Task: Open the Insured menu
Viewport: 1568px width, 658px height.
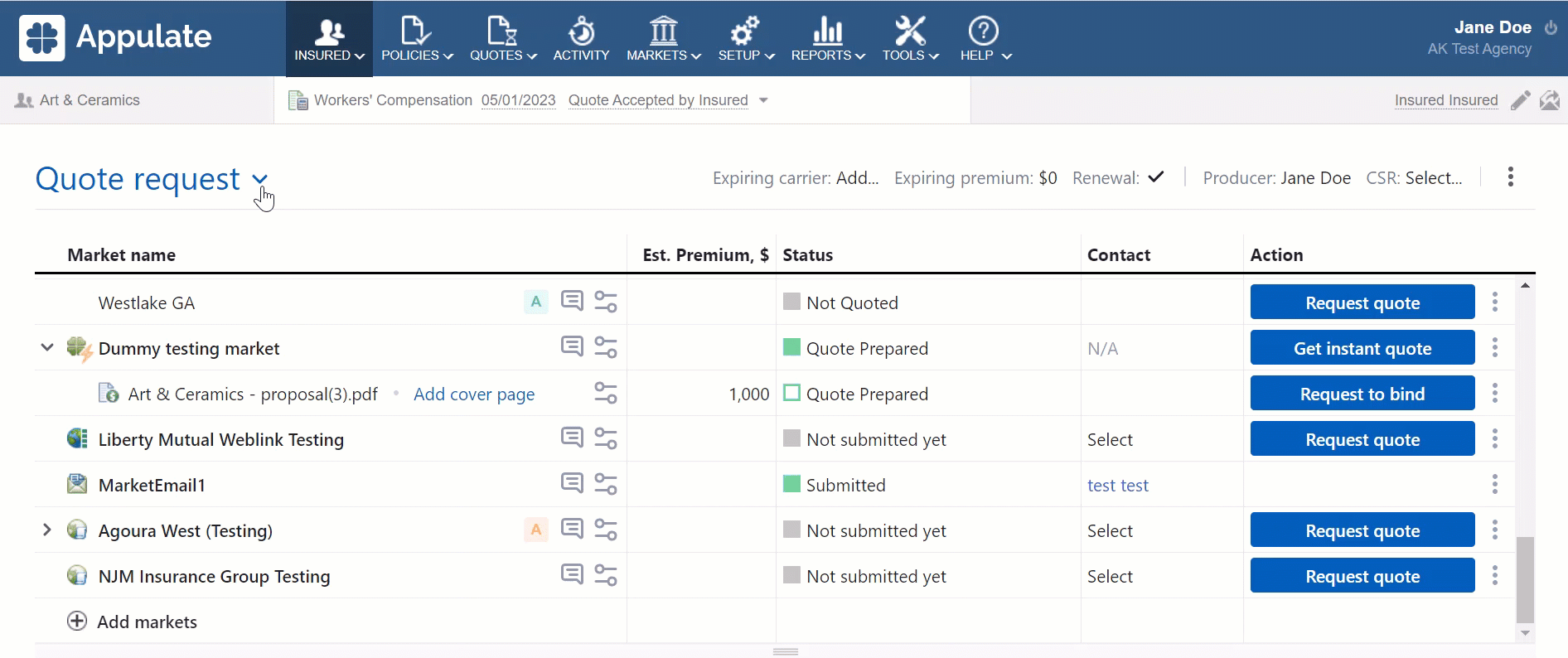Action: click(x=329, y=39)
